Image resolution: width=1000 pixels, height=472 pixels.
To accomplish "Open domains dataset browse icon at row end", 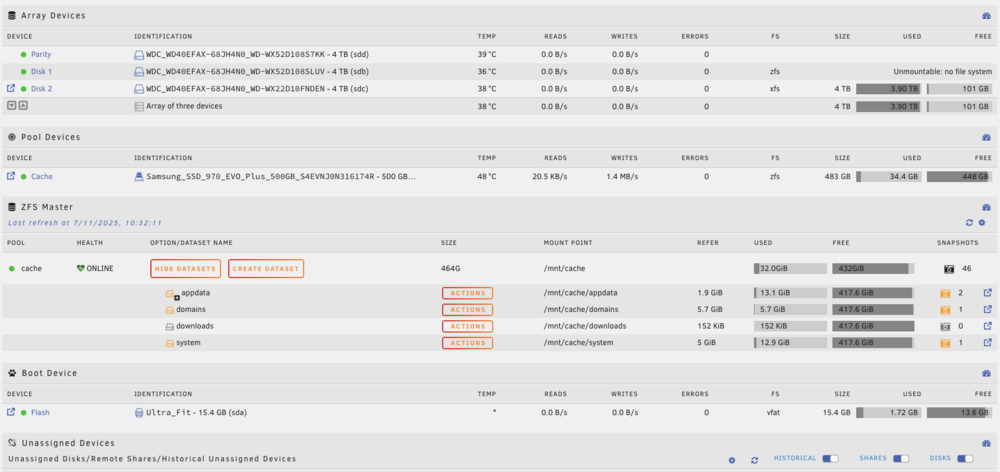I will (988, 309).
